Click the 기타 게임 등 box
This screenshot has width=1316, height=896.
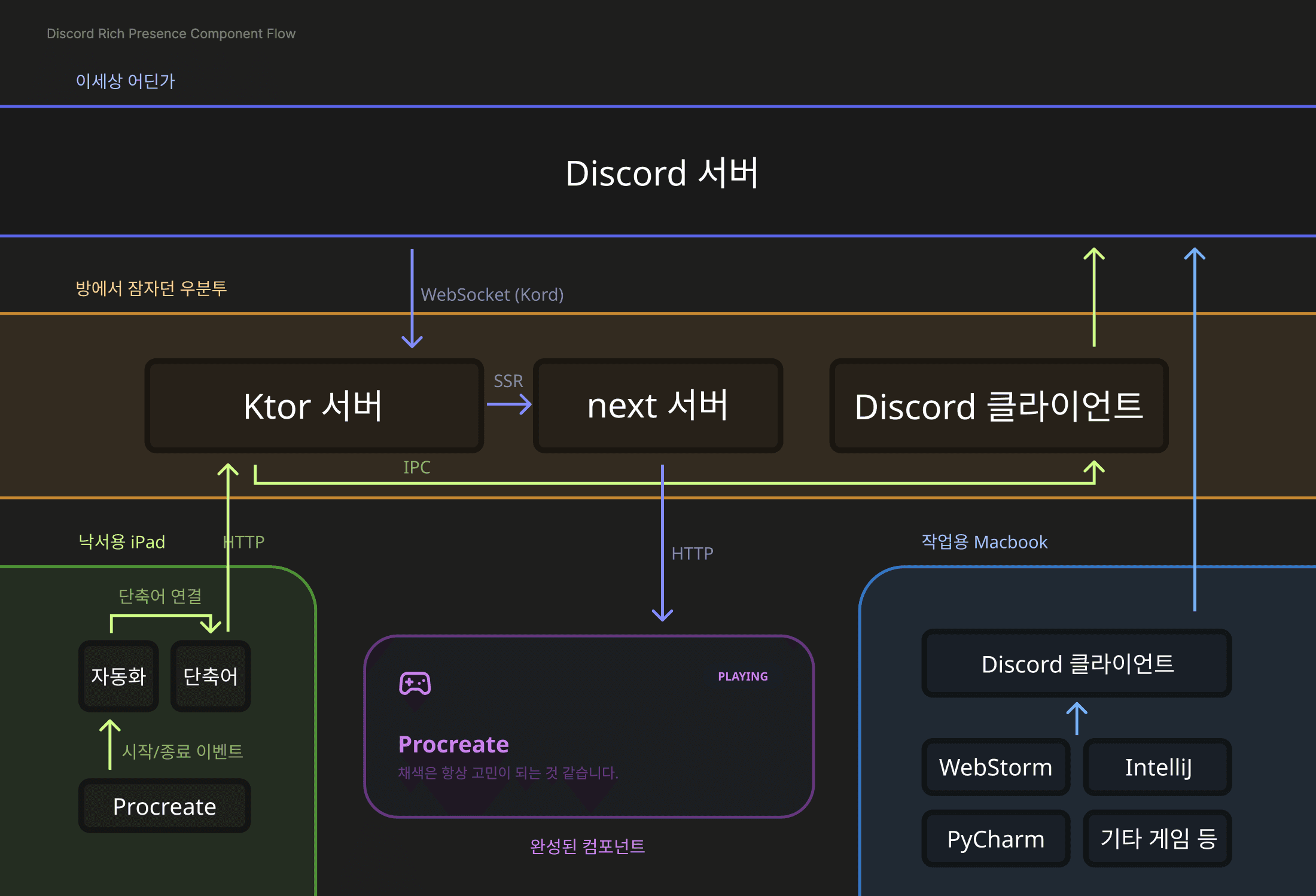pos(1157,839)
